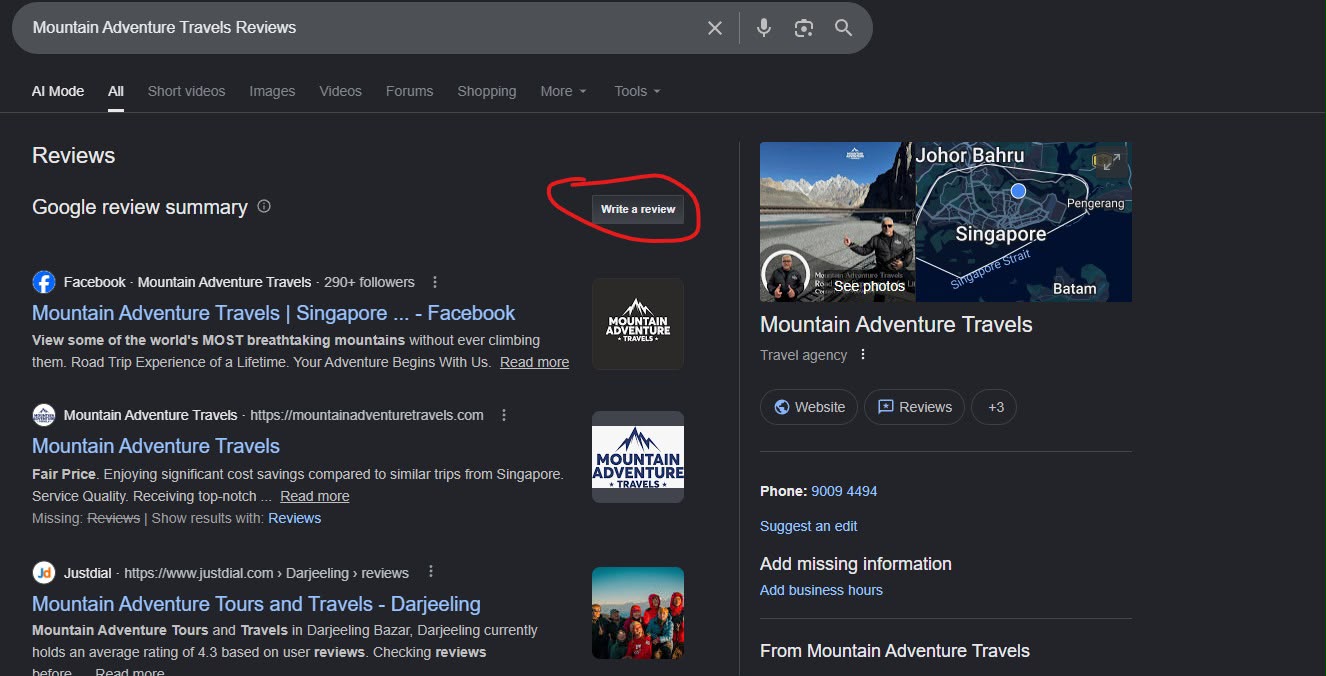Open Mountain Adventure Tours and Travels Darjeeling link

point(256,604)
